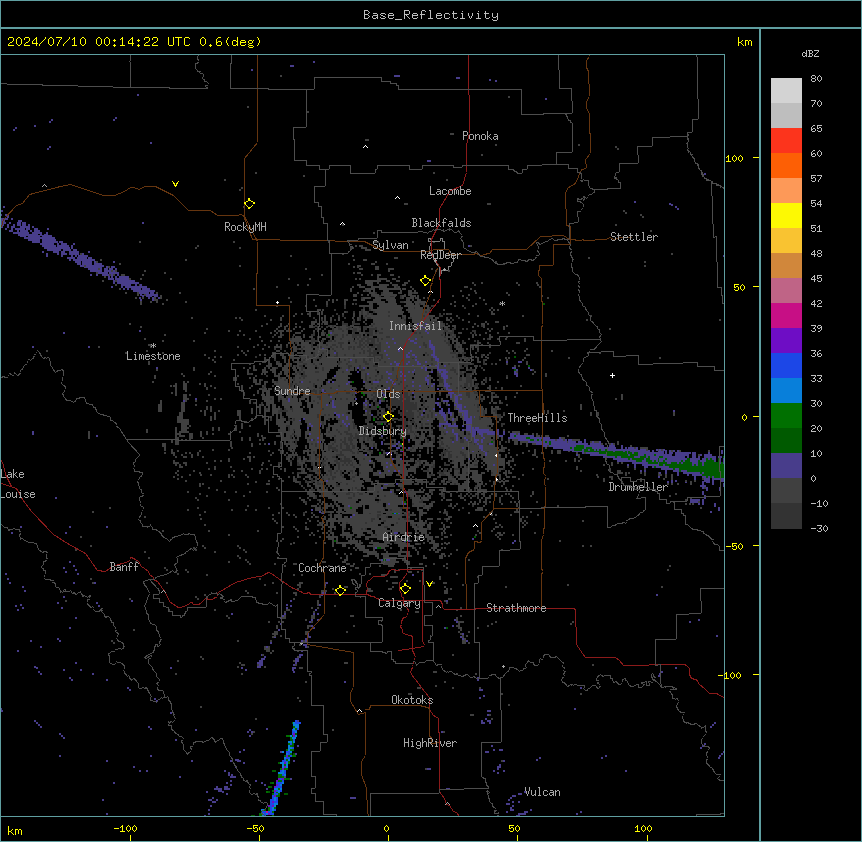
Task: Click the yellow V marker northeast of Calgary
Action: (429, 584)
